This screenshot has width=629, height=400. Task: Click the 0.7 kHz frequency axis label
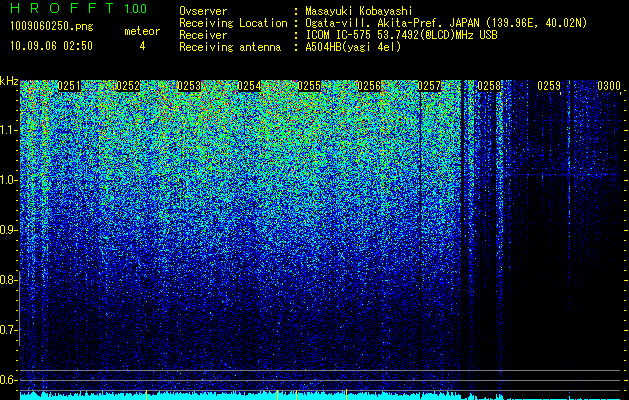point(8,330)
